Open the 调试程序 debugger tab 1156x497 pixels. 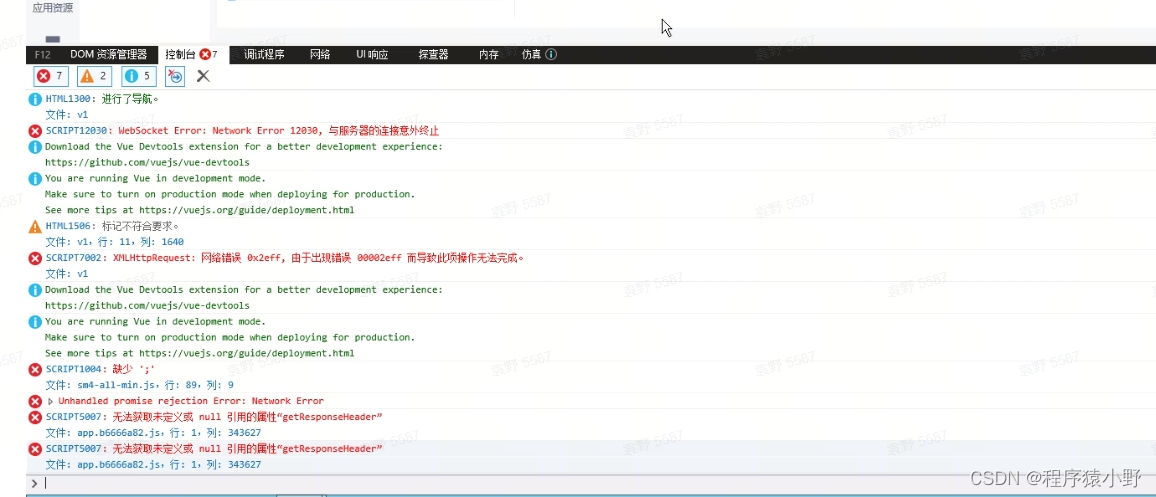tap(264, 55)
